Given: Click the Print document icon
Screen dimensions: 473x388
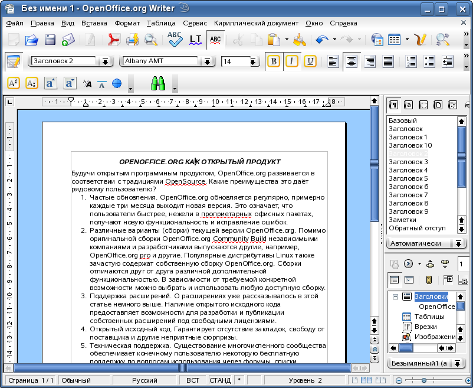Looking at the screenshot, I should 132,40.
